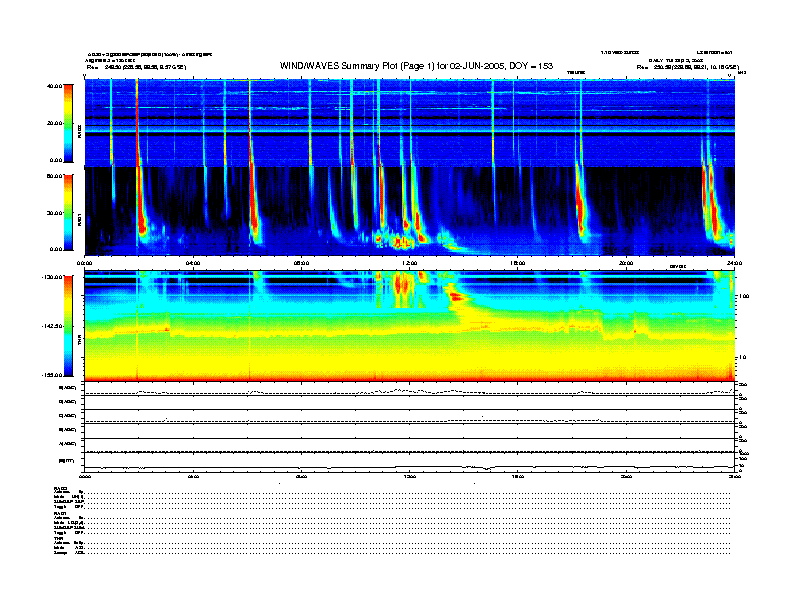Click the RAD1 color scale bar
This screenshot has height=612, width=792.
[68, 212]
